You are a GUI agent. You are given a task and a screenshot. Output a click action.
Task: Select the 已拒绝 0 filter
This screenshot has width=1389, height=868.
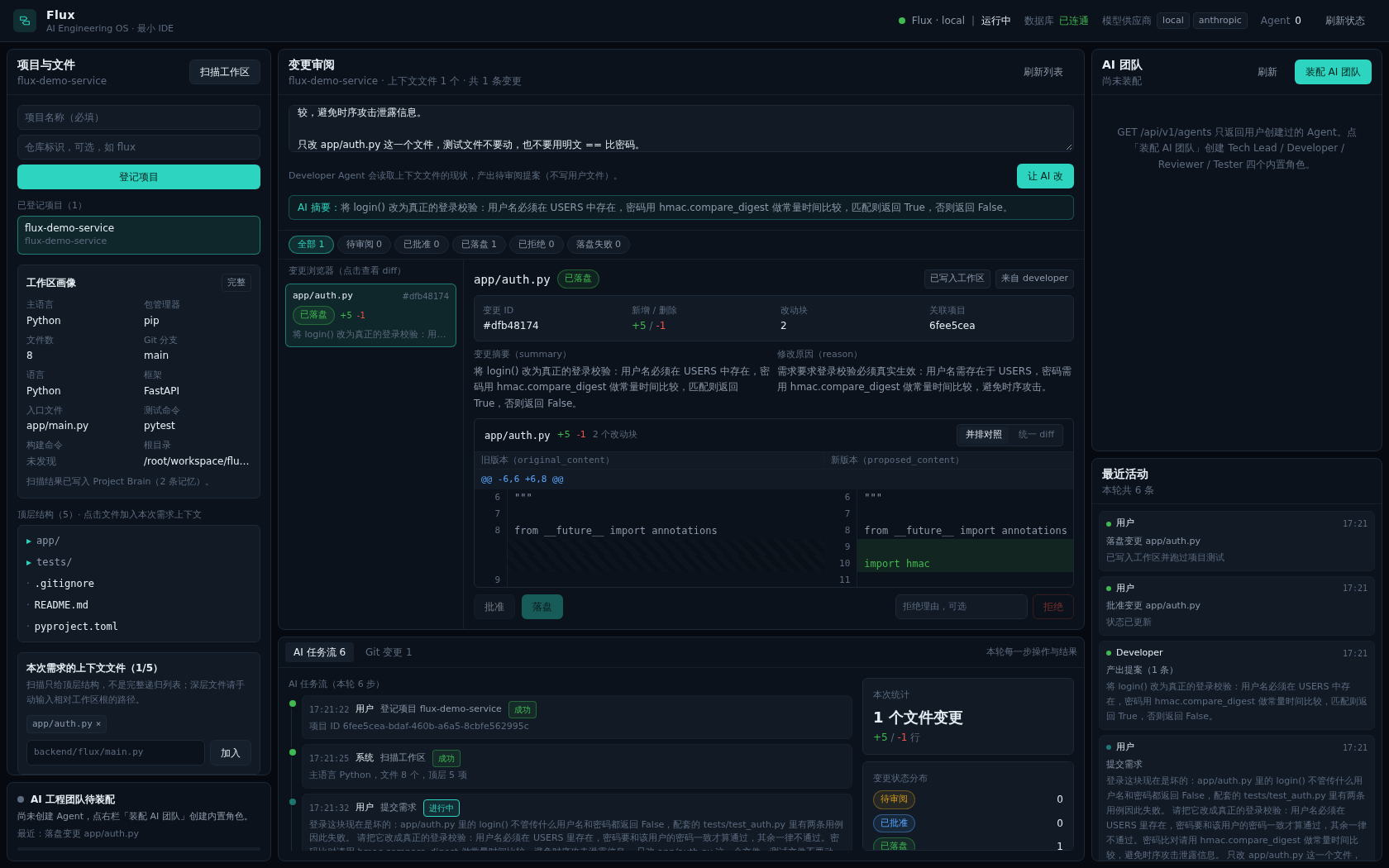pyautogui.click(x=537, y=245)
